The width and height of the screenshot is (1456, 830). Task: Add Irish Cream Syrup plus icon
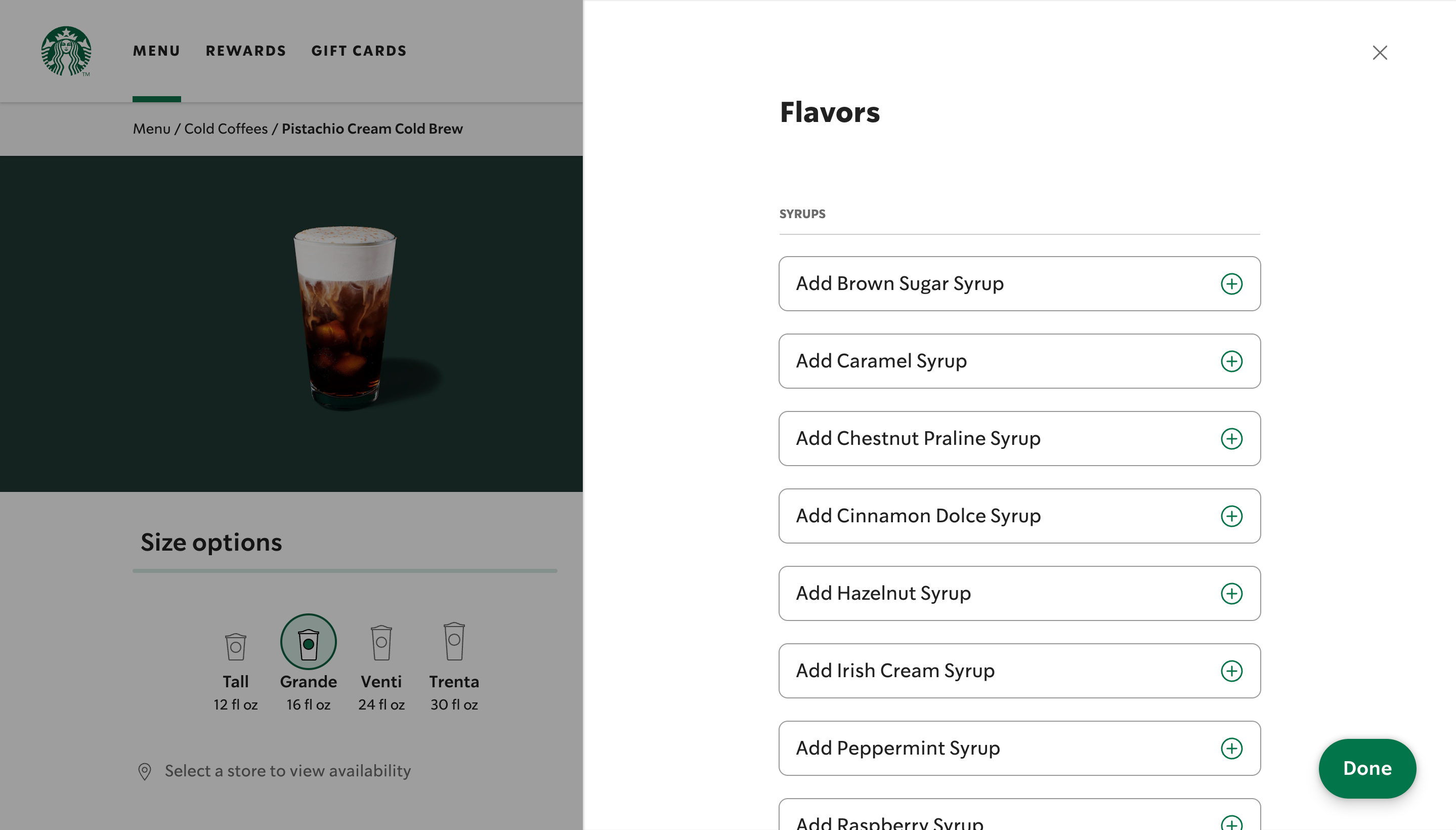coord(1231,671)
